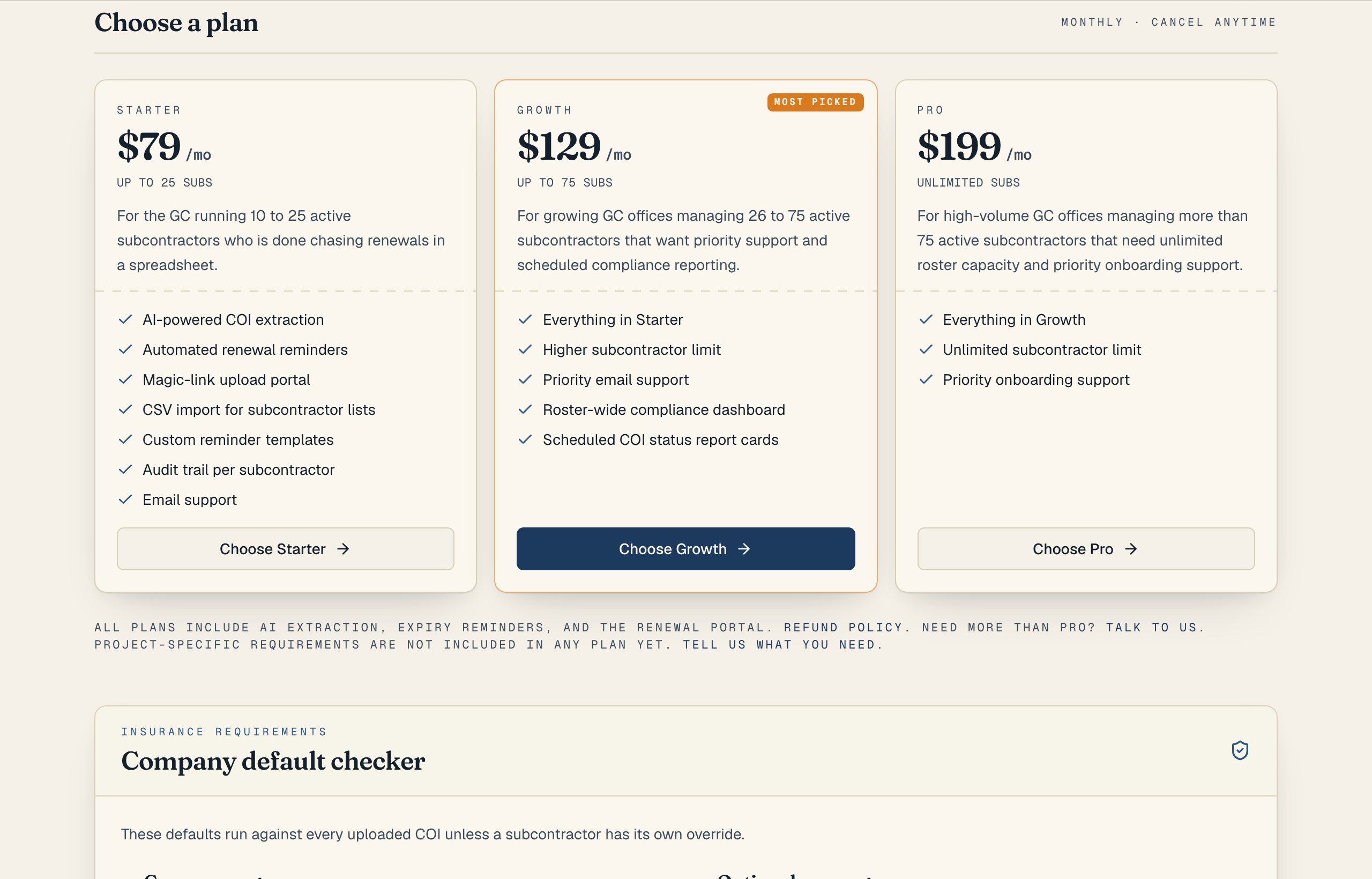Click checkmark beside Higher subcontractor limit
The height and width of the screenshot is (879, 1372).
[x=525, y=349]
